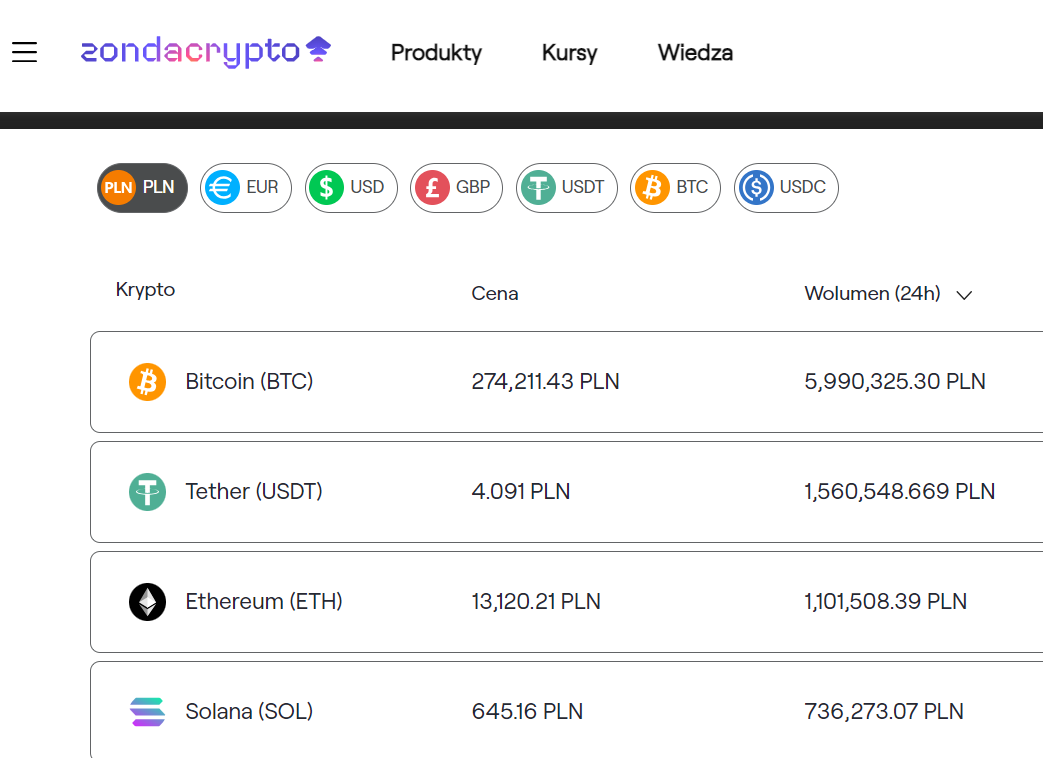1043x758 pixels.
Task: Select the USDT currency filter
Action: 567,188
